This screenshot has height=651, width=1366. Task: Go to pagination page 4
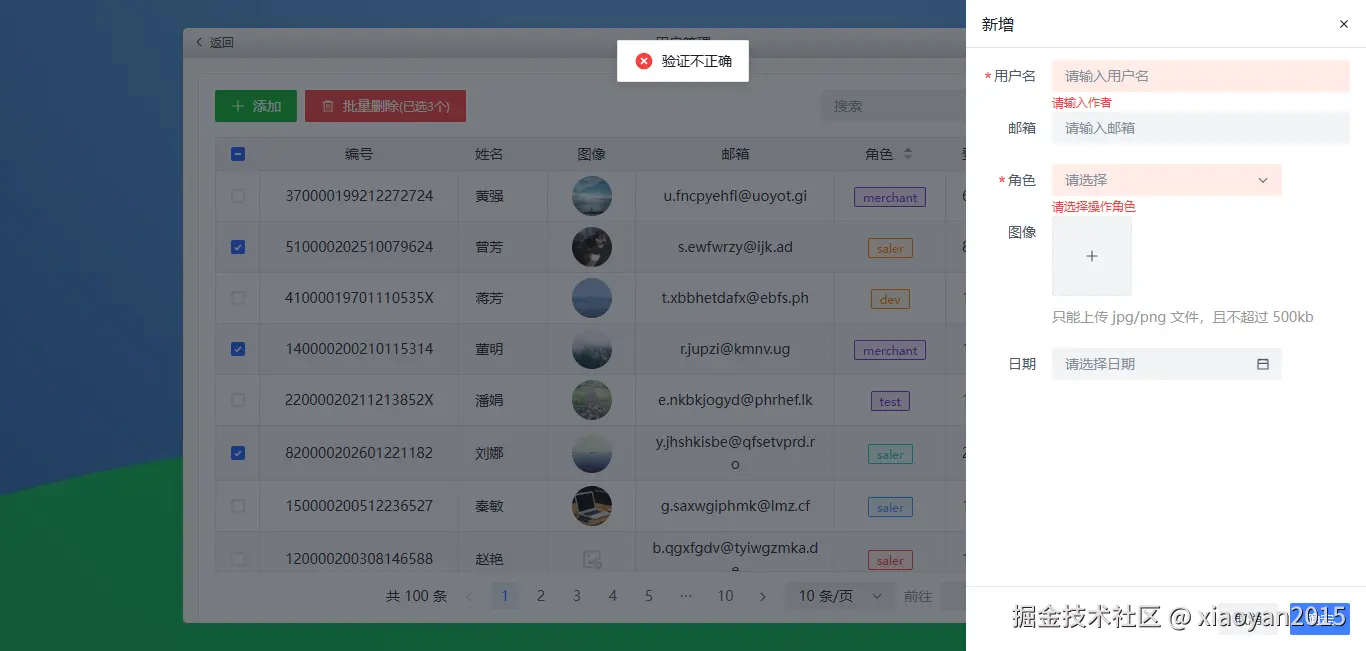(613, 596)
